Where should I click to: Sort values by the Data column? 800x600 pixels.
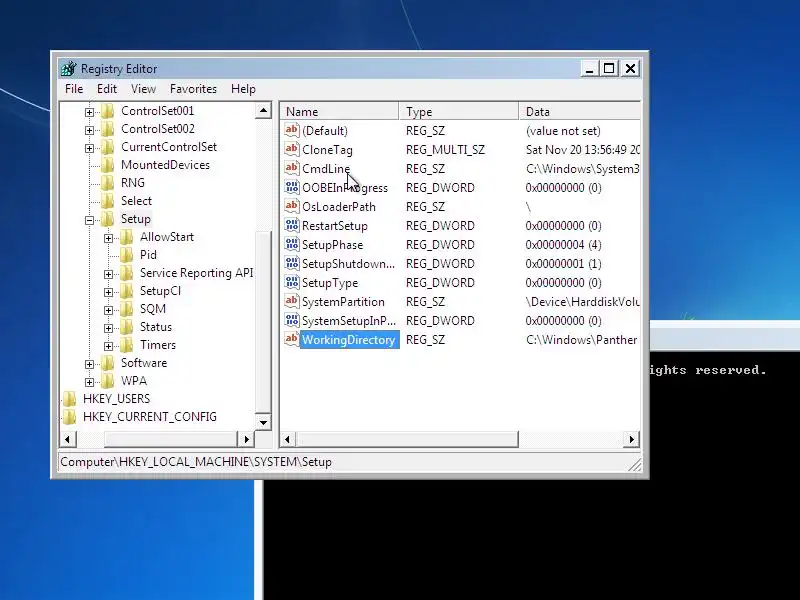click(580, 111)
